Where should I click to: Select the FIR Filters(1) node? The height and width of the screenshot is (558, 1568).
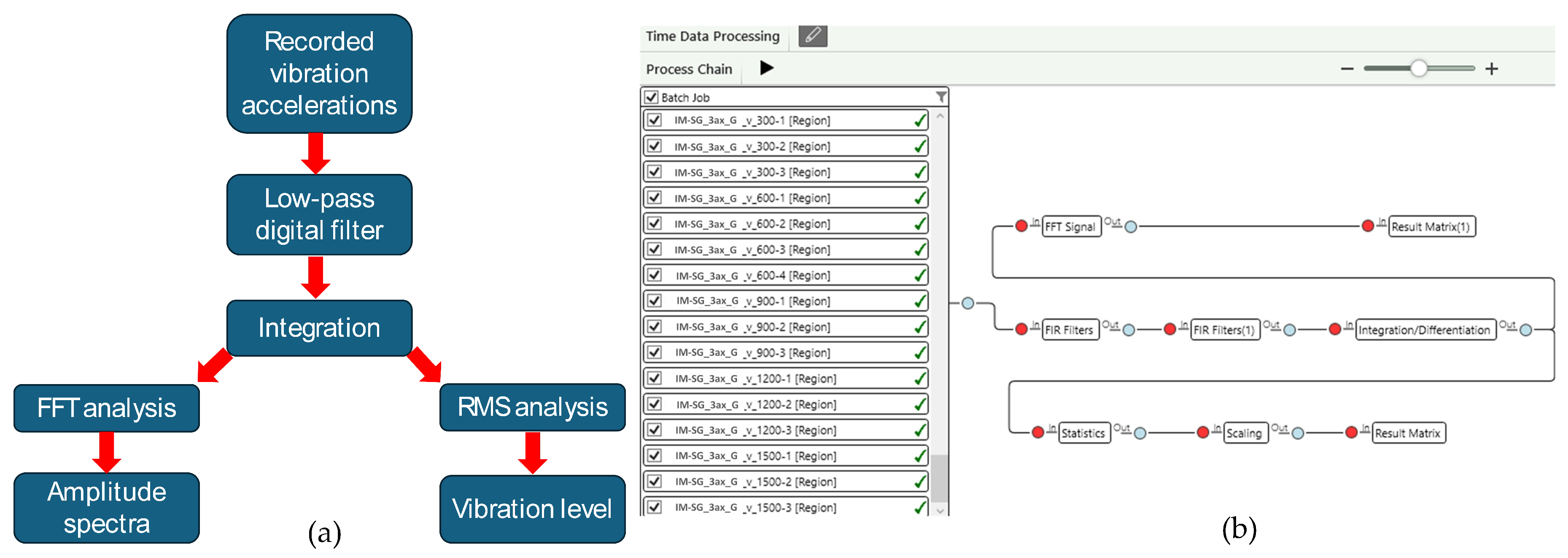point(1225,330)
